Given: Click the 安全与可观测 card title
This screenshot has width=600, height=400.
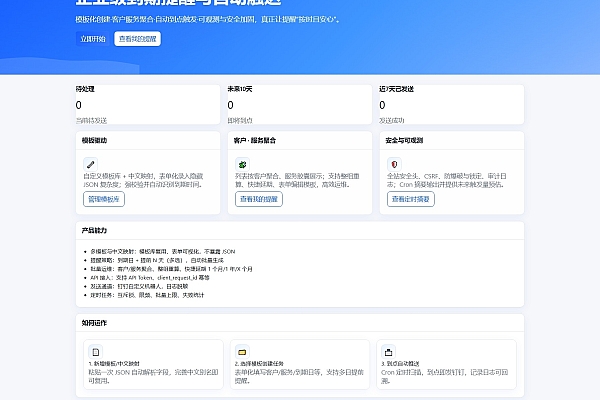Looking at the screenshot, I should (x=404, y=141).
